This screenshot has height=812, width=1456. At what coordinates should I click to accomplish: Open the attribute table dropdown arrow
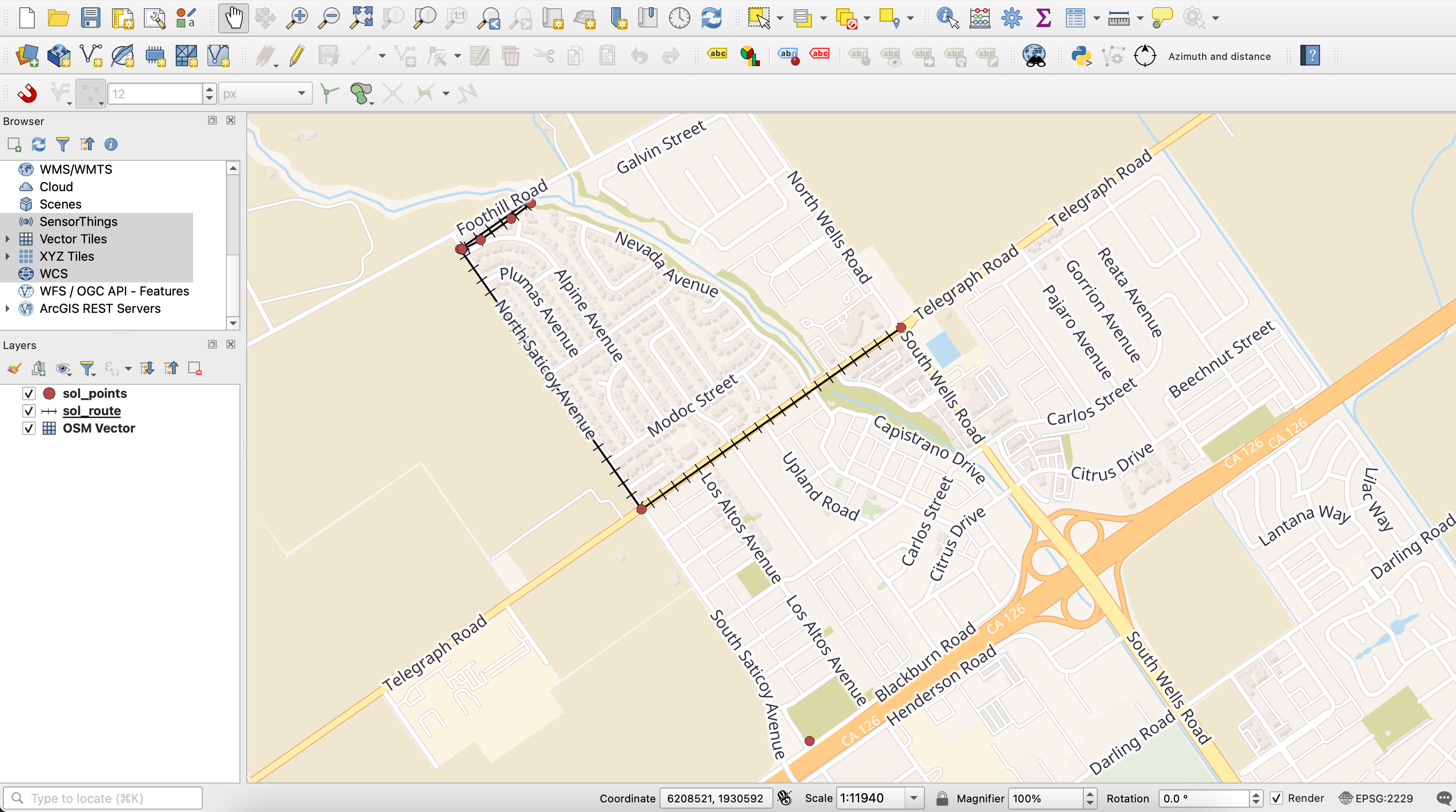pyautogui.click(x=1096, y=18)
